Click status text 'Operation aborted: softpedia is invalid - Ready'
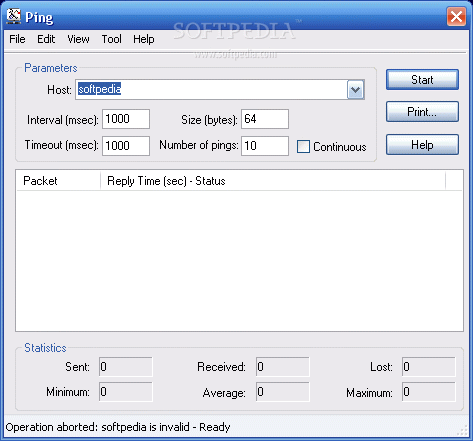Image resolution: width=473 pixels, height=441 pixels. click(118, 427)
